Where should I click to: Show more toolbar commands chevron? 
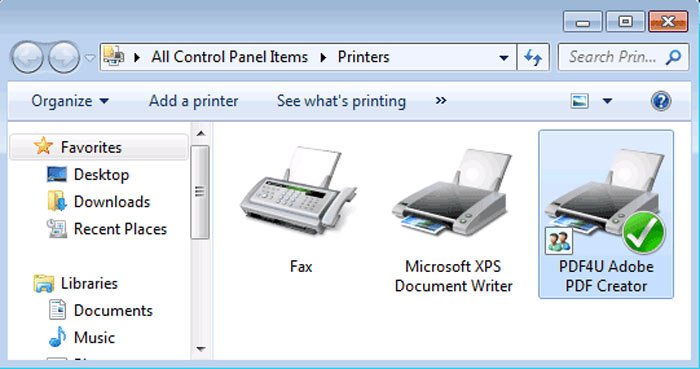click(441, 101)
